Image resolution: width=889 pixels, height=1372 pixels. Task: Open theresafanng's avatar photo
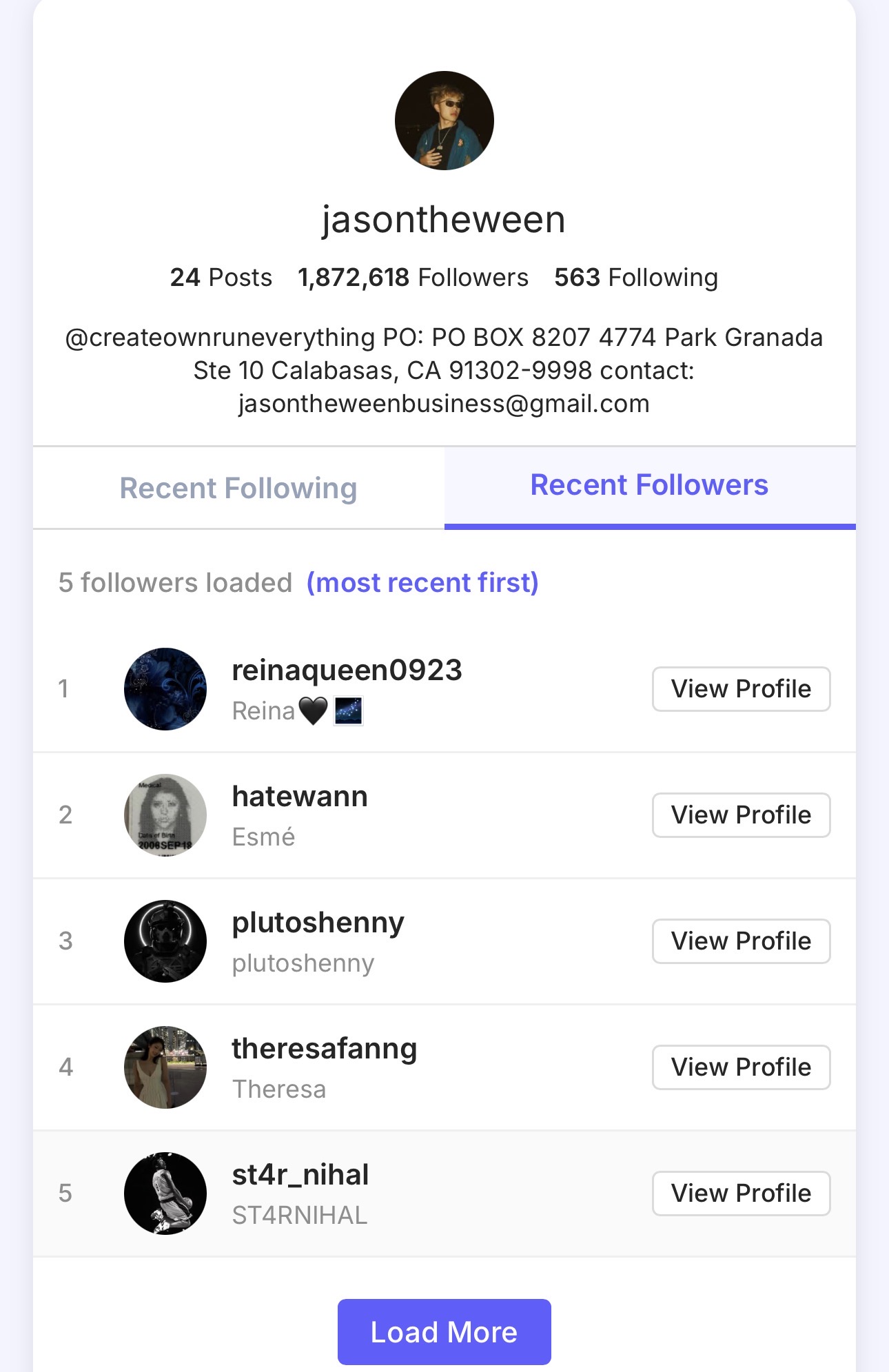(165, 1067)
